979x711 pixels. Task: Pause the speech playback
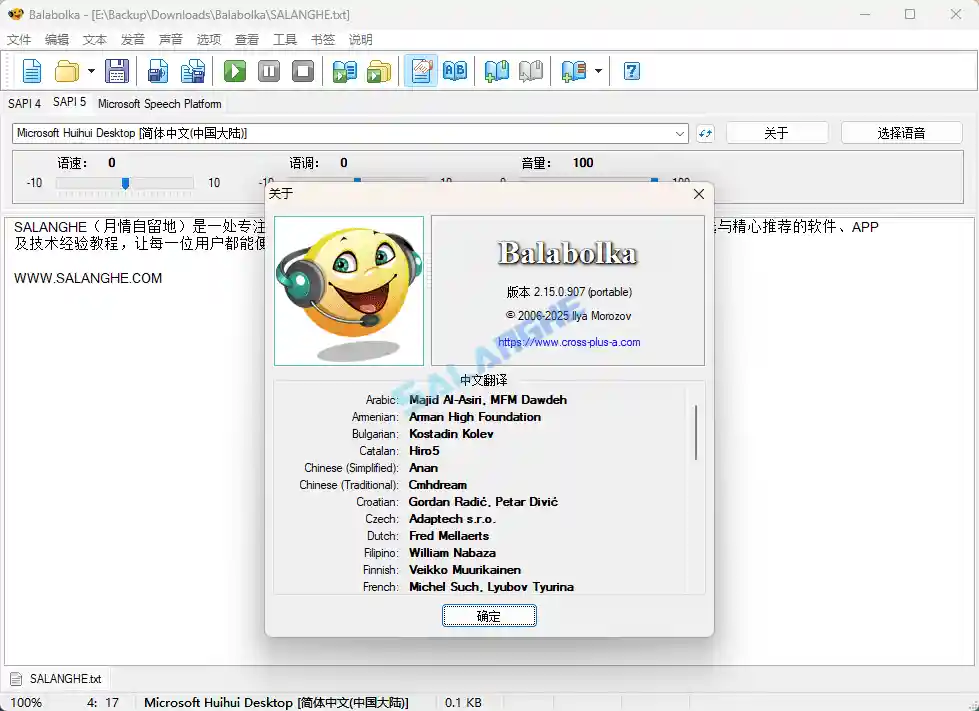[x=269, y=71]
